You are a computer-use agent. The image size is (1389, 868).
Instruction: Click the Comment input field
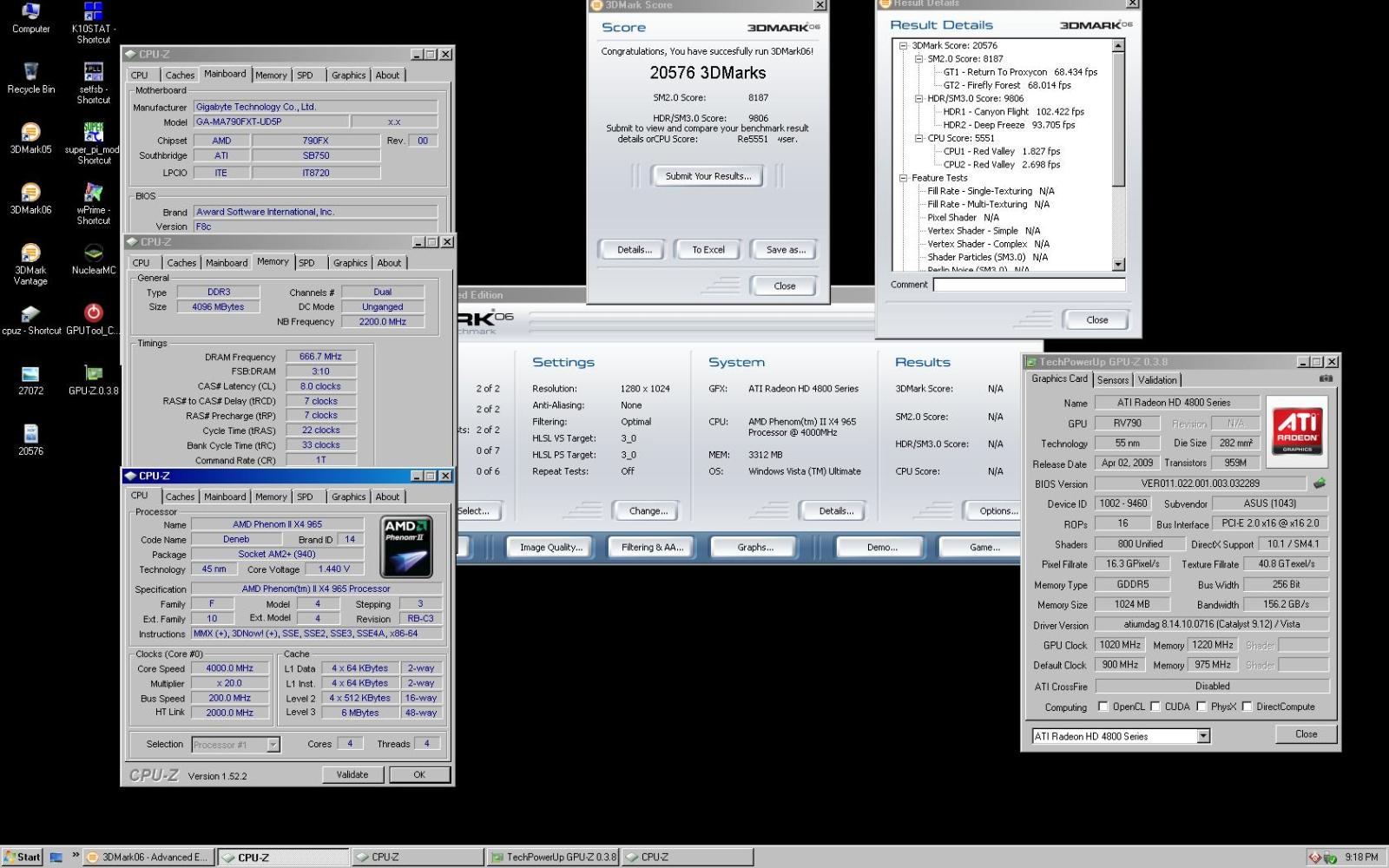(1029, 285)
